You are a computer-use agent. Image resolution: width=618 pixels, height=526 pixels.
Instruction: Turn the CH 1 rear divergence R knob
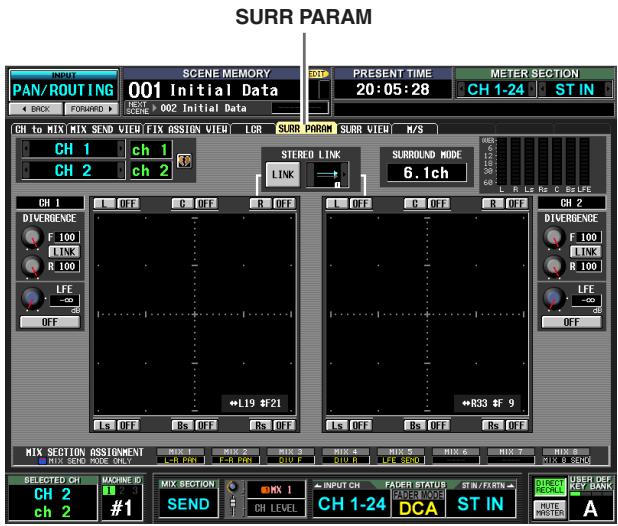(33, 266)
